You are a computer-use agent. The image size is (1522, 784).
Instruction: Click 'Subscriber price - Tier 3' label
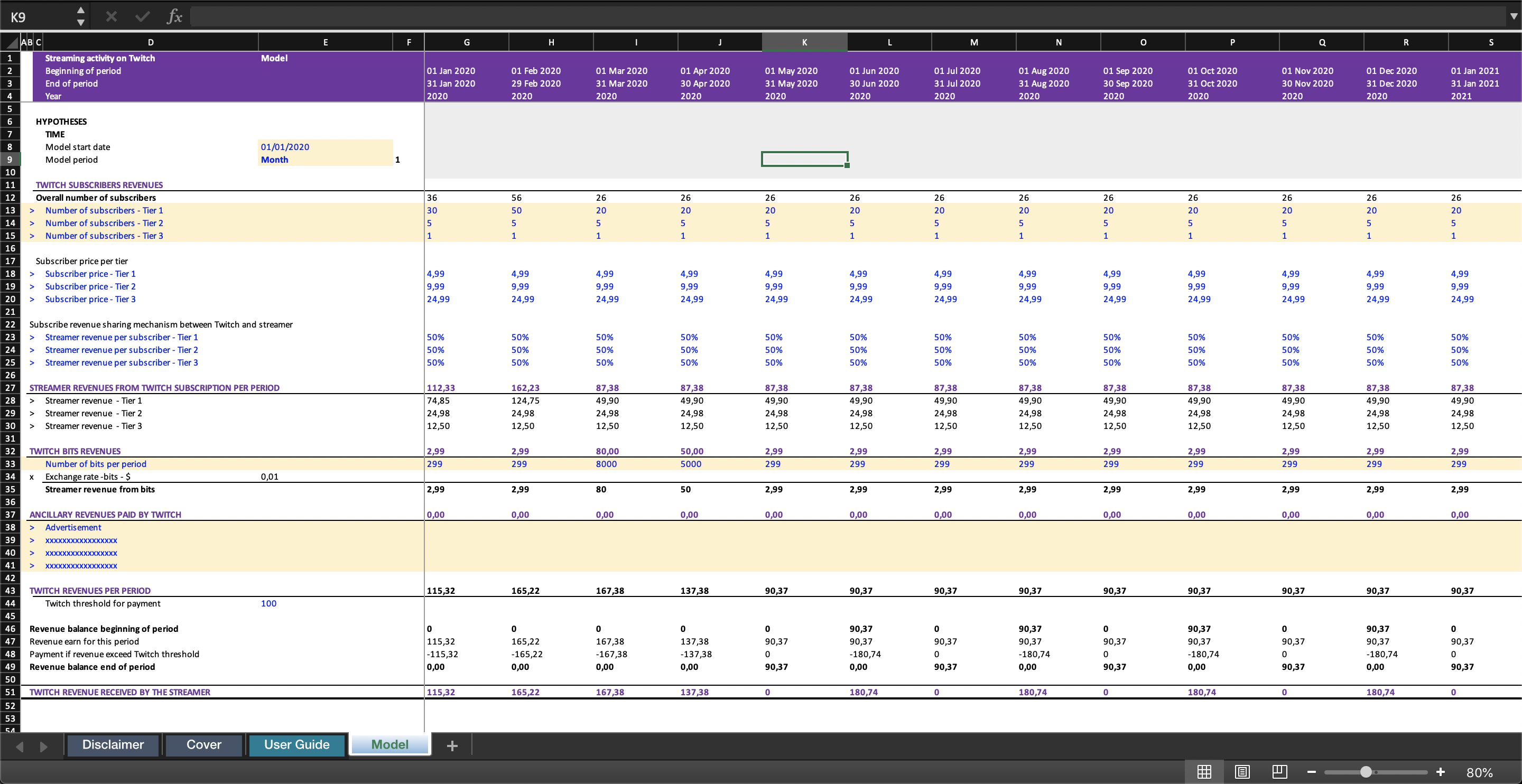tap(90, 299)
